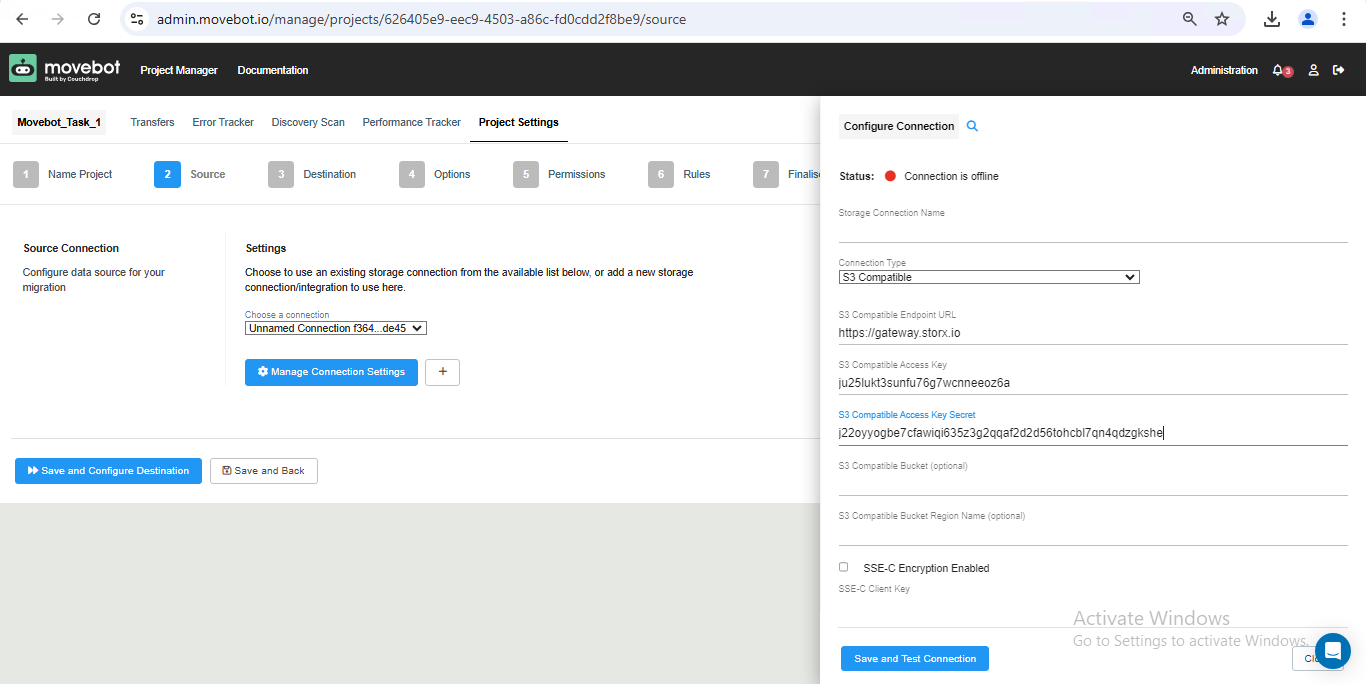This screenshot has height=684, width=1366.
Task: Go to Rules step
Action: [697, 174]
